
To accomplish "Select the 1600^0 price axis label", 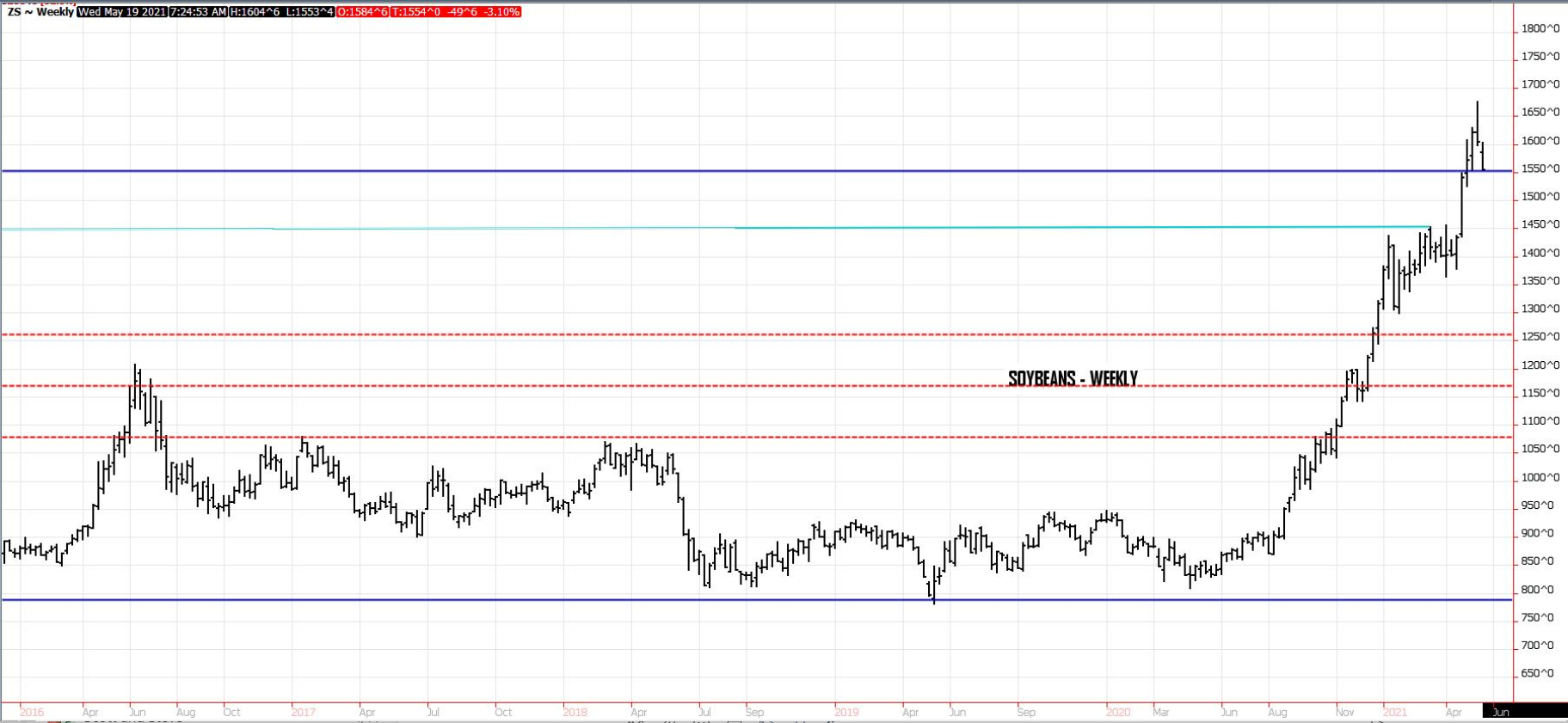I will [x=1540, y=141].
